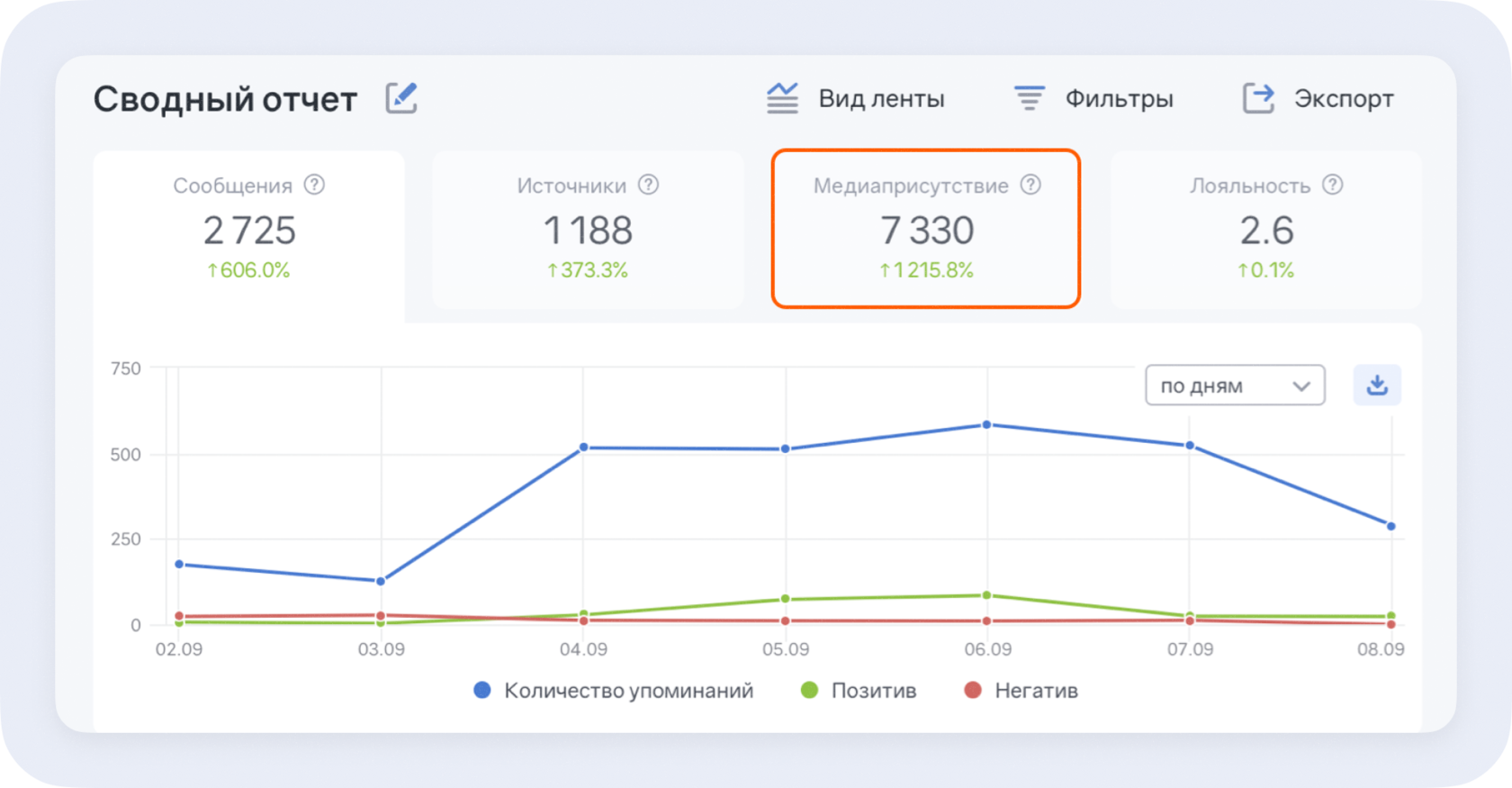
Task: Click the Экспорт text button
Action: click(x=1343, y=99)
